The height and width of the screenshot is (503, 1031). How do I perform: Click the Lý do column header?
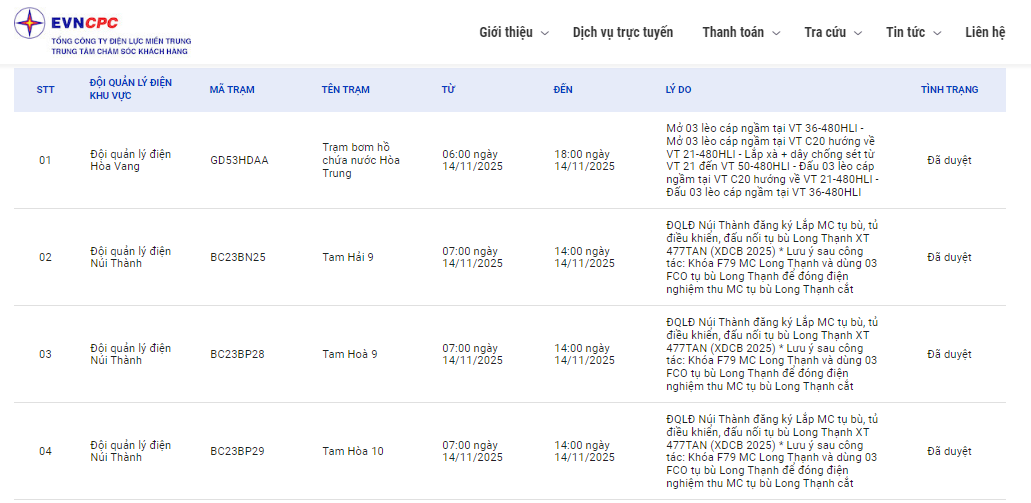[678, 90]
